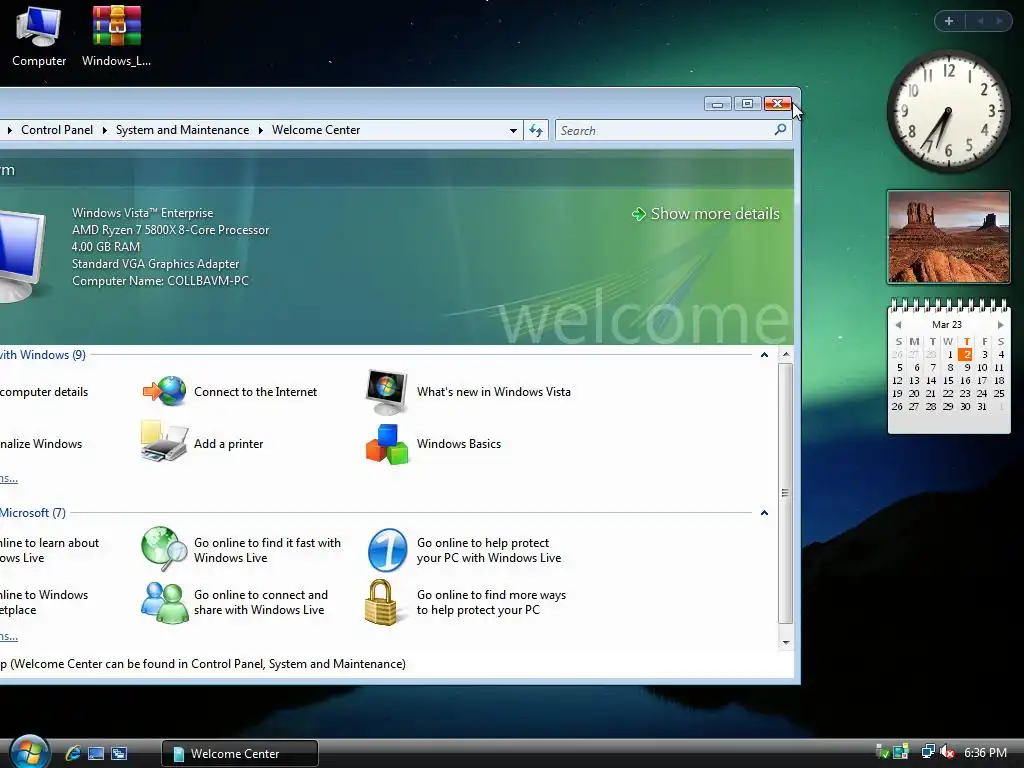Click the scrollbar up arrow
The width and height of the screenshot is (1024, 768).
coord(786,355)
